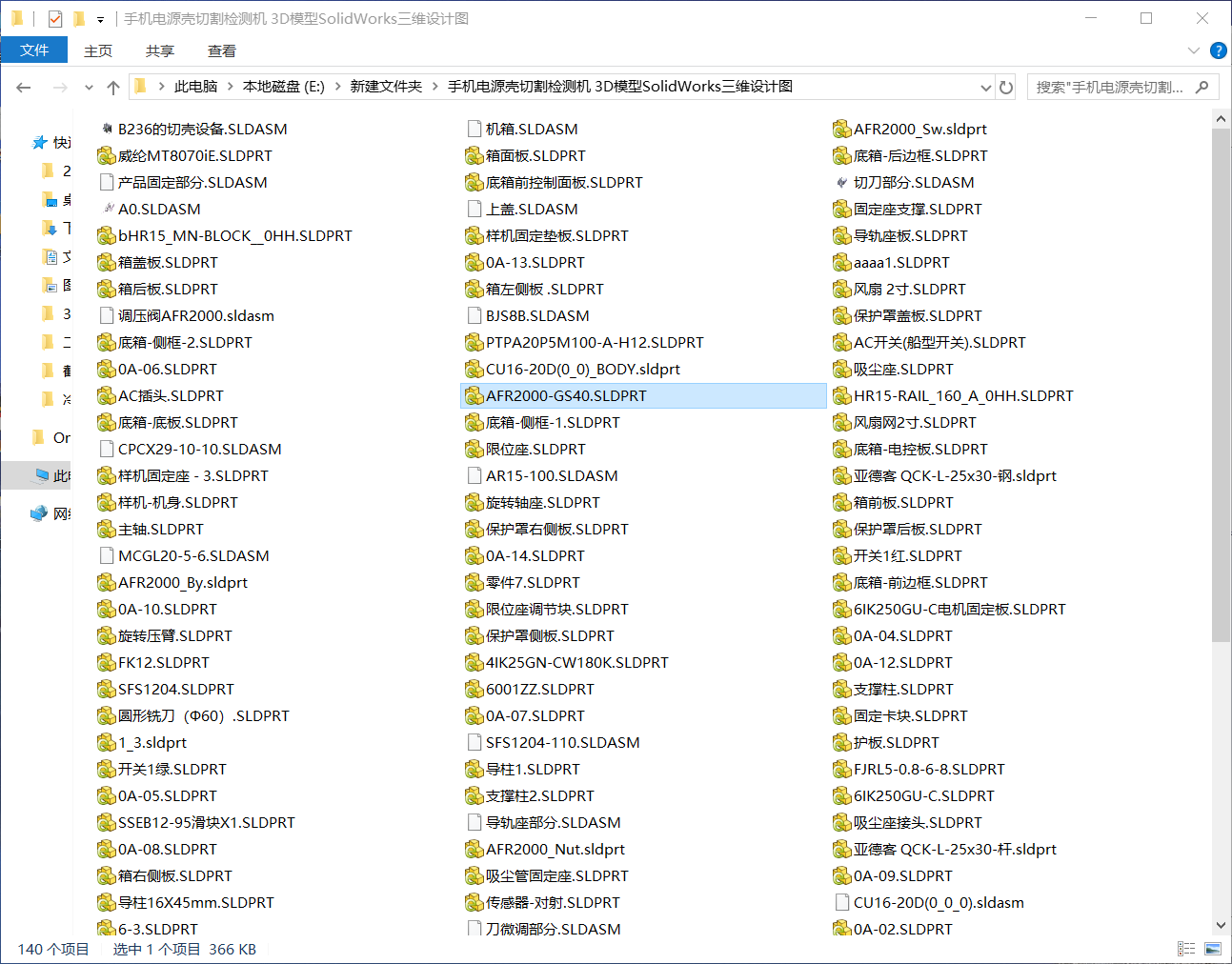The width and height of the screenshot is (1232, 964).
Task: Click the back navigation arrow
Action: [x=24, y=87]
